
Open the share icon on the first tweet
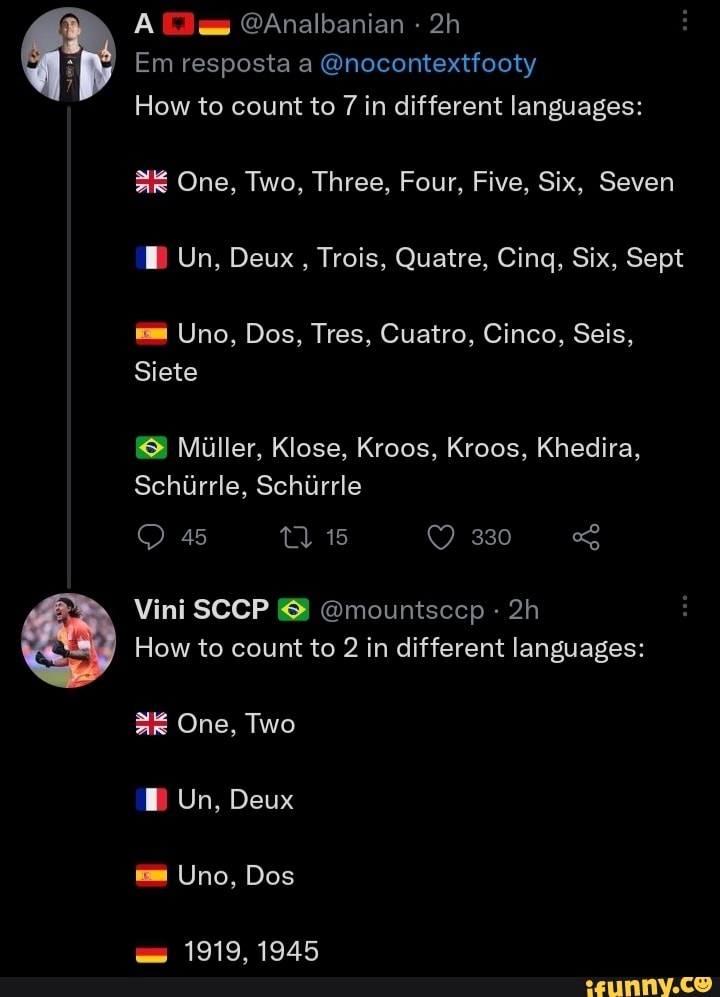[585, 536]
